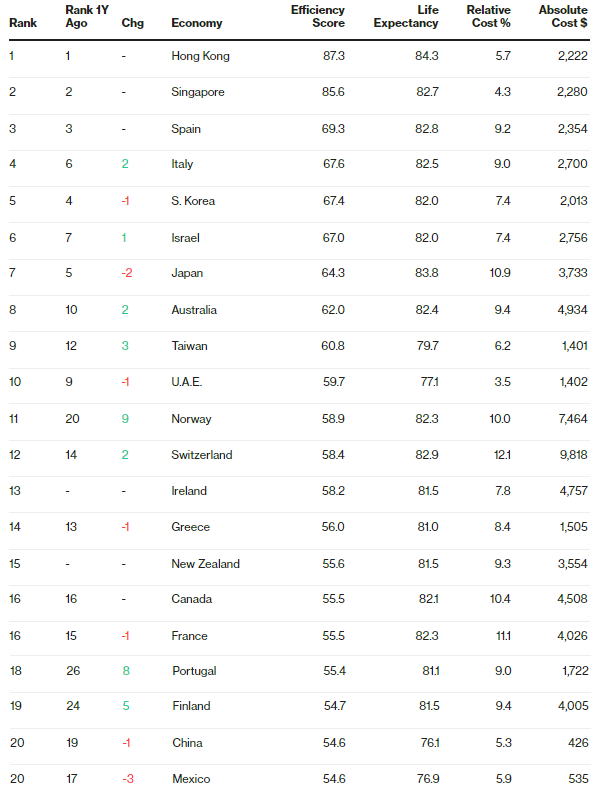This screenshot has height=798, width=603.
Task: Click the Singapore economy cell
Action: (x=197, y=92)
